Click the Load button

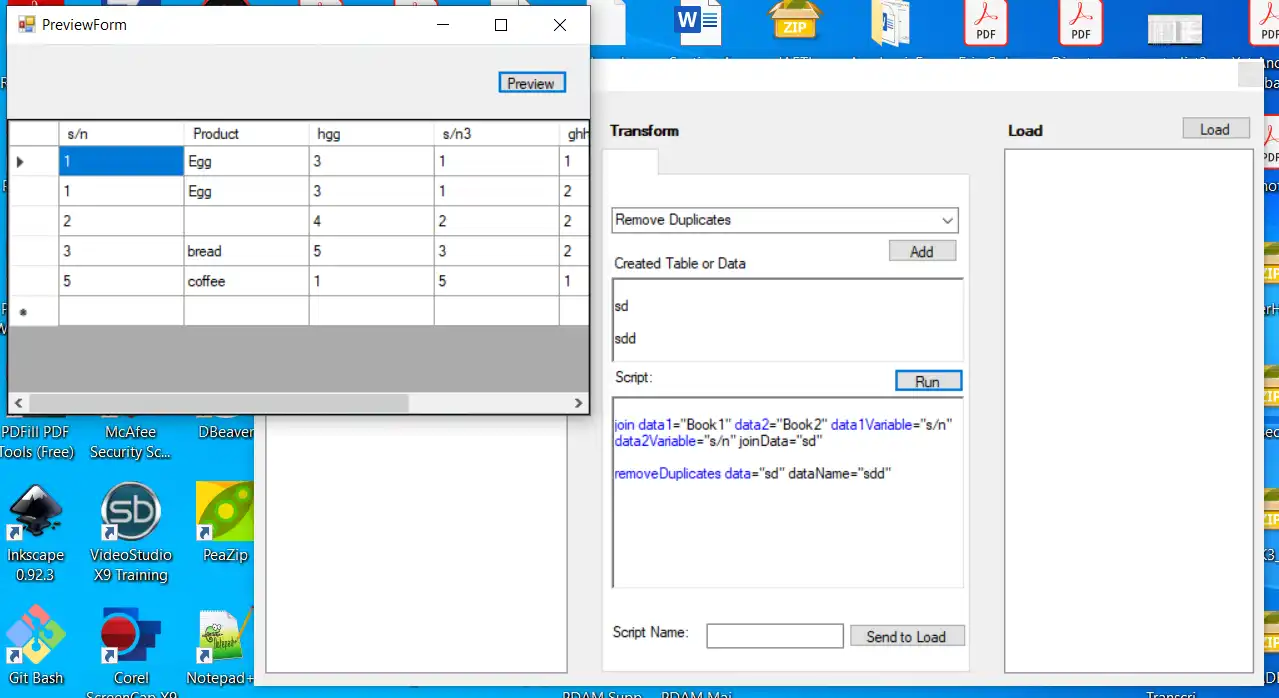[x=1216, y=129]
